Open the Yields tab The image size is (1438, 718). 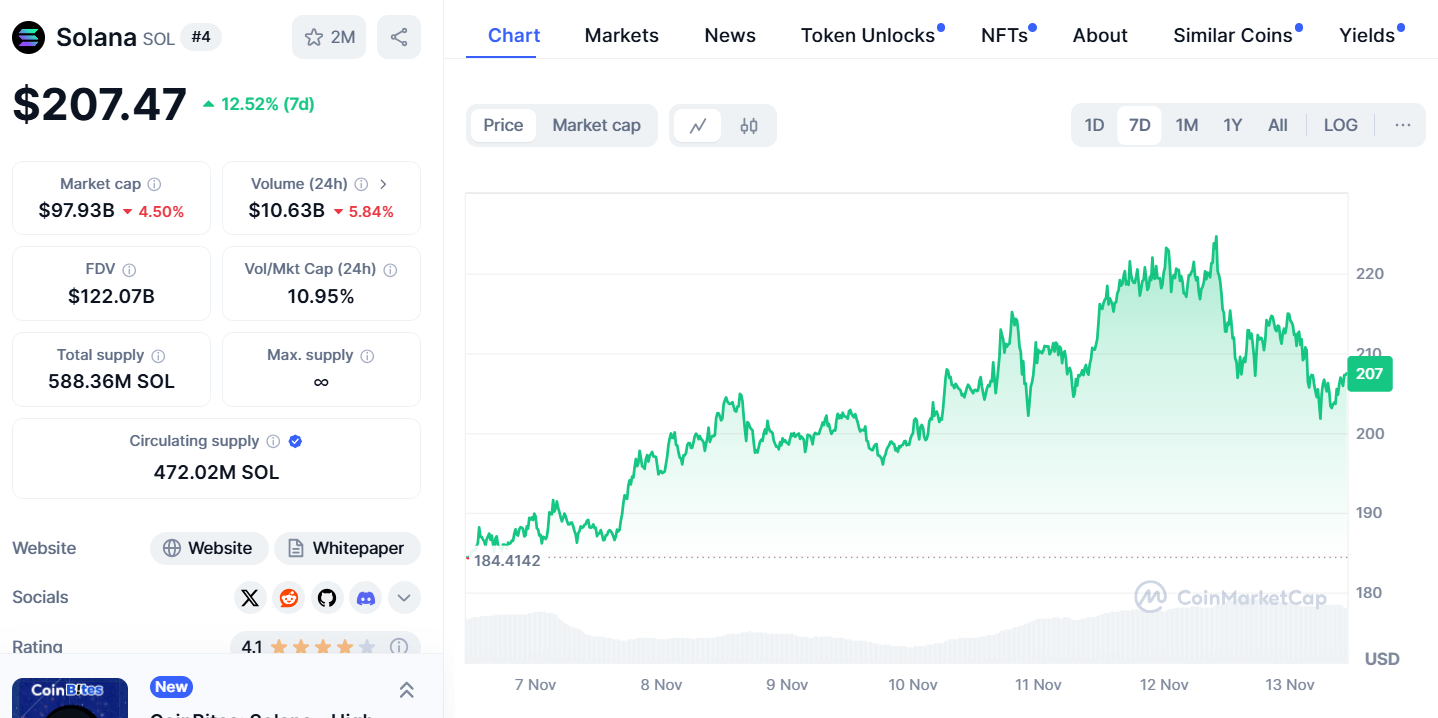tap(1367, 35)
